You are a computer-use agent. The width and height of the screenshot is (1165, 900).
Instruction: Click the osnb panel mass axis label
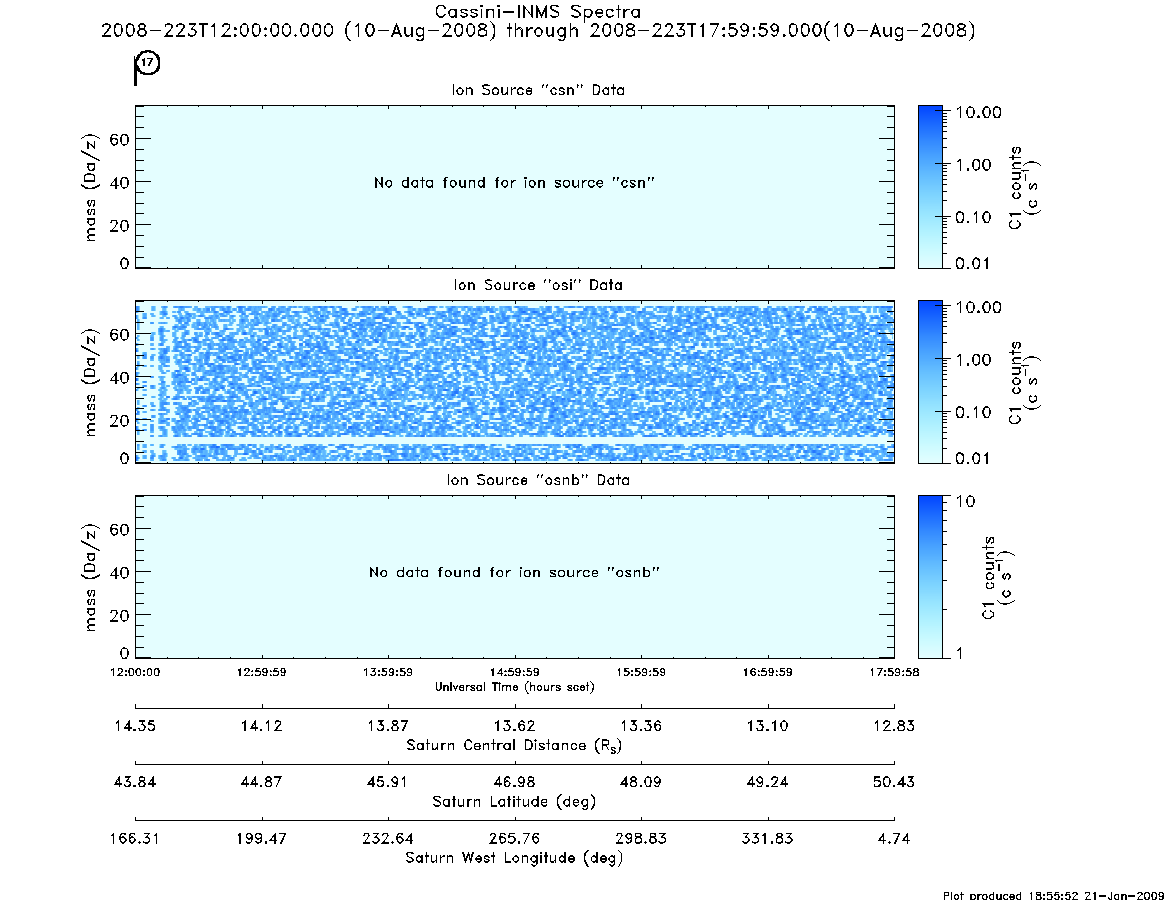point(91,577)
